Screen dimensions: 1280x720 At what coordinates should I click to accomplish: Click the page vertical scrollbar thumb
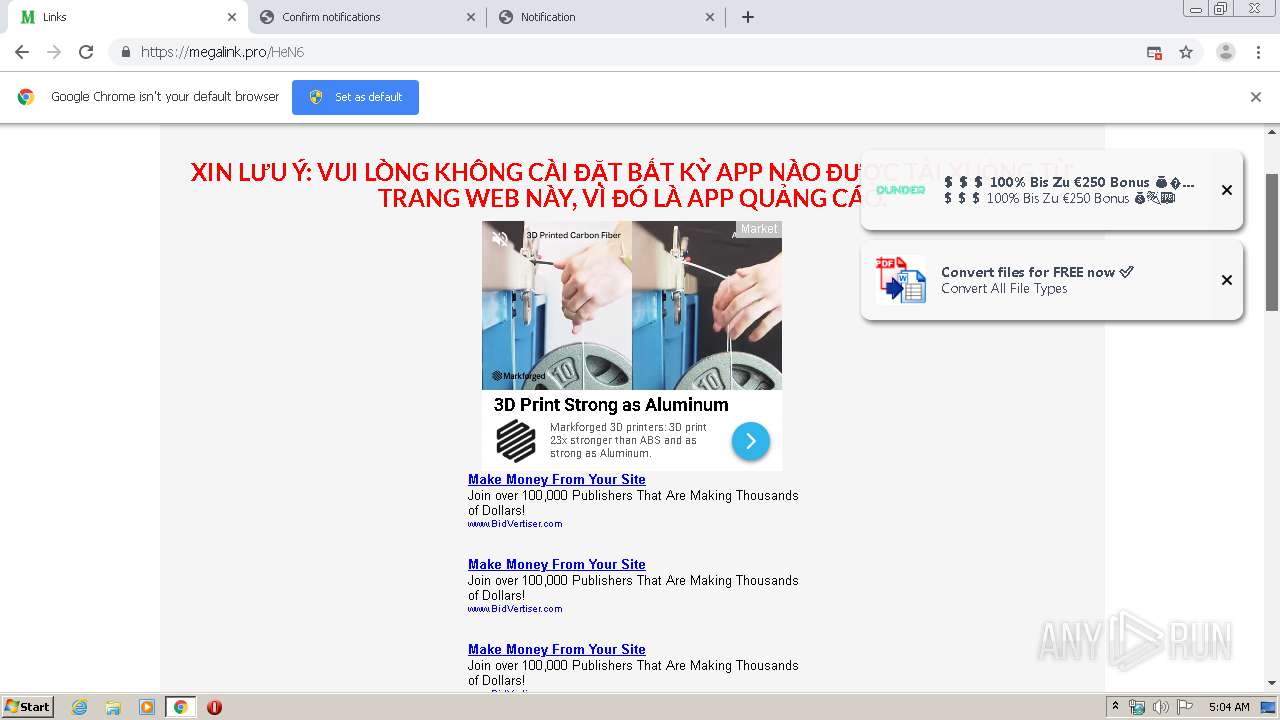(x=1272, y=243)
